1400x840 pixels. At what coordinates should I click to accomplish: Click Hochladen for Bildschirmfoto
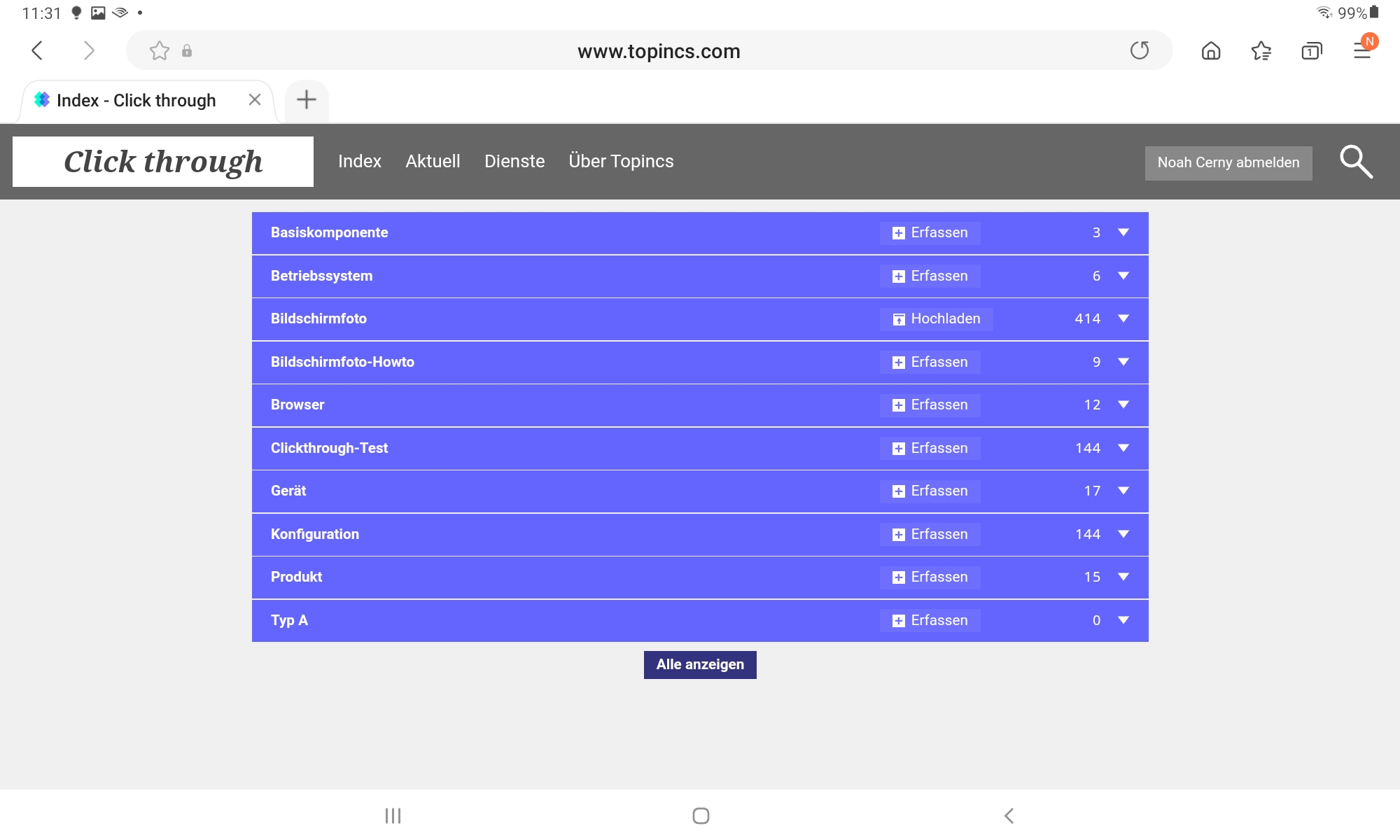click(x=937, y=319)
